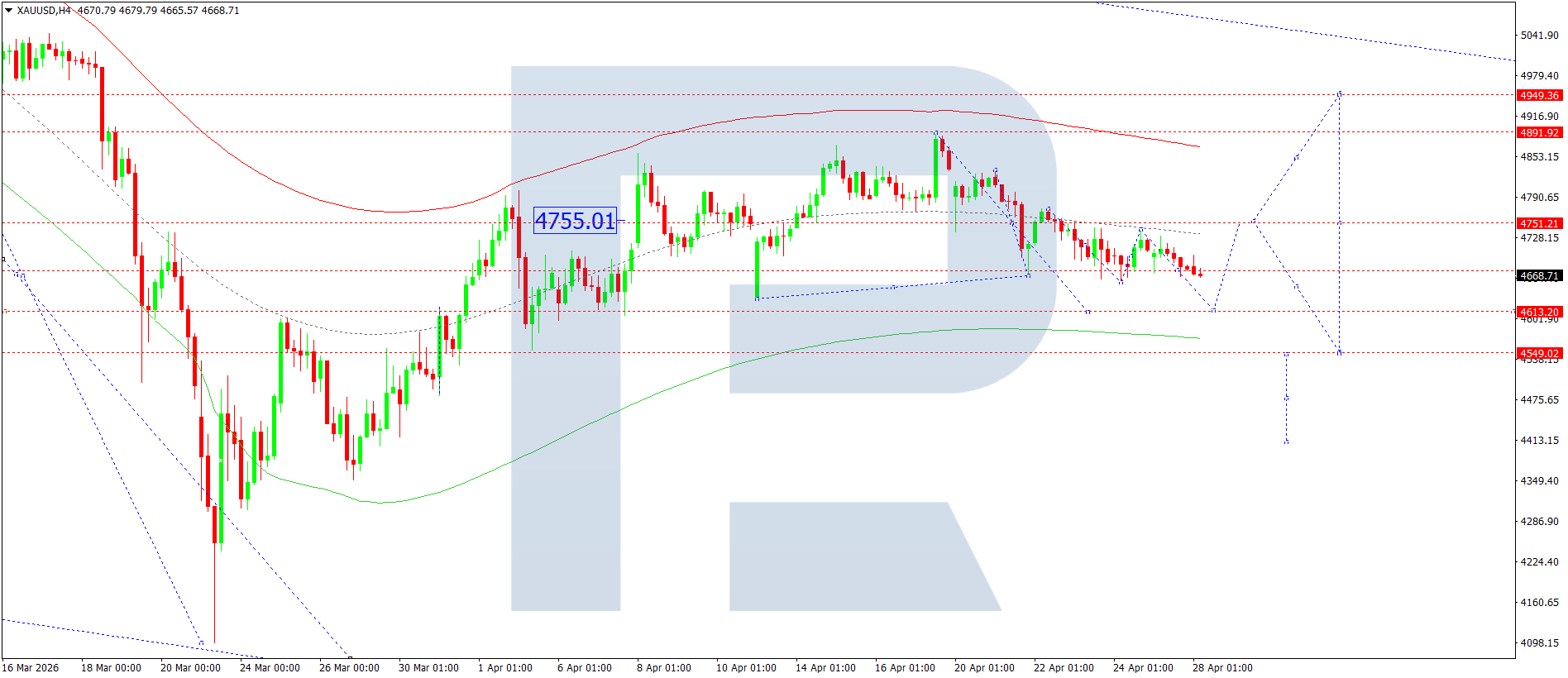The width and height of the screenshot is (1568, 678).
Task: Select forecast anchor point at the 4949.36 peak
Action: [x=1340, y=93]
